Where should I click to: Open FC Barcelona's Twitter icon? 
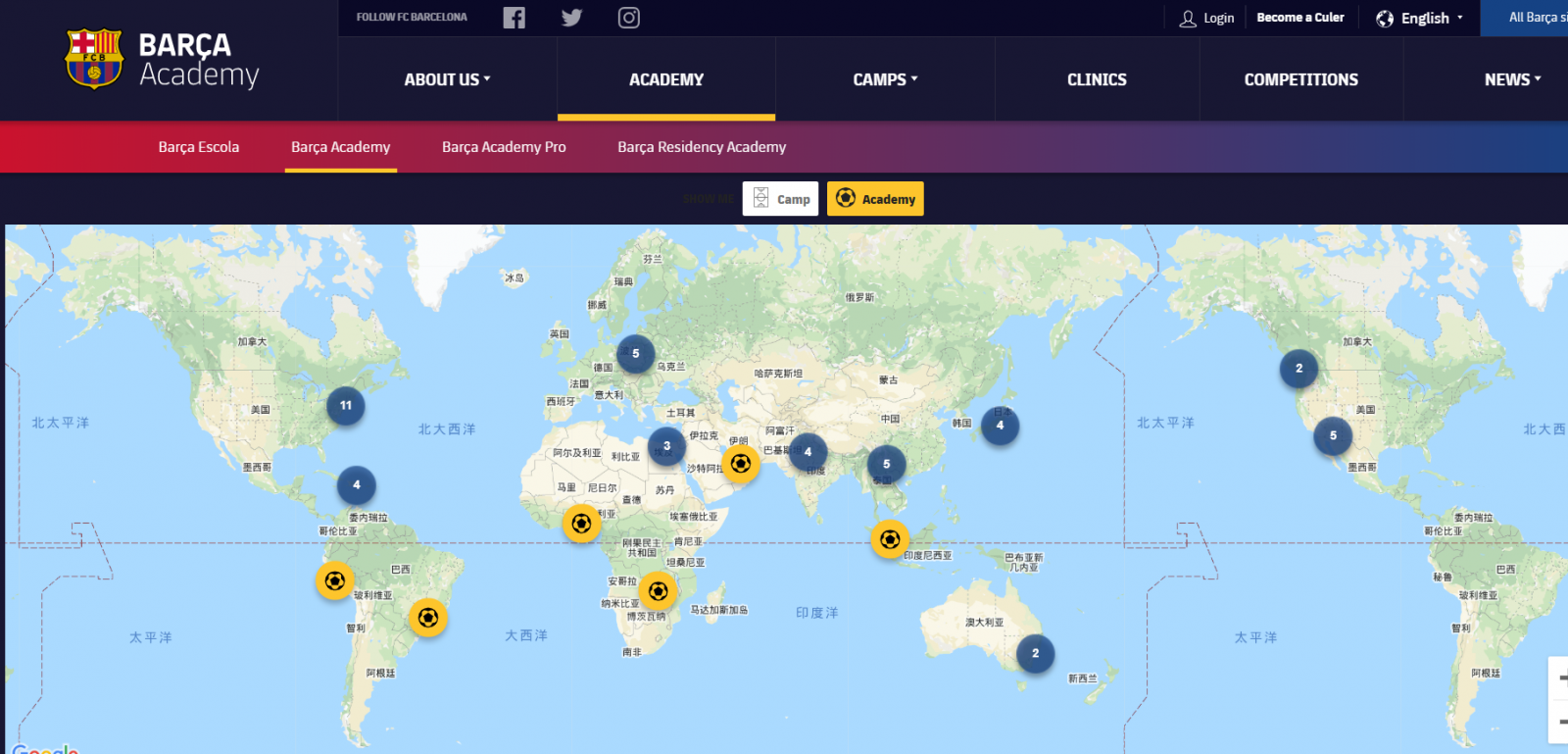tap(572, 18)
